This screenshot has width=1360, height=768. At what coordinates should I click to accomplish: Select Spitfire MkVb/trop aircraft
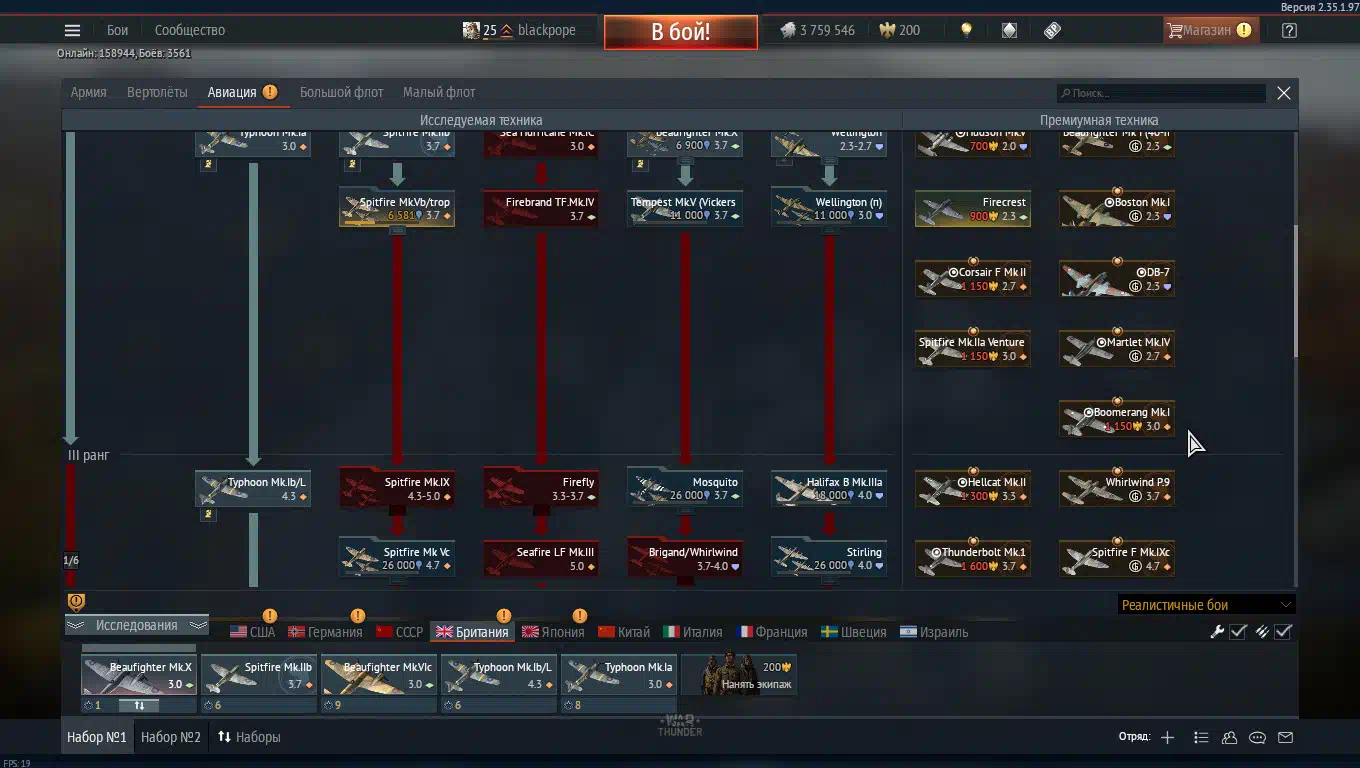(397, 209)
